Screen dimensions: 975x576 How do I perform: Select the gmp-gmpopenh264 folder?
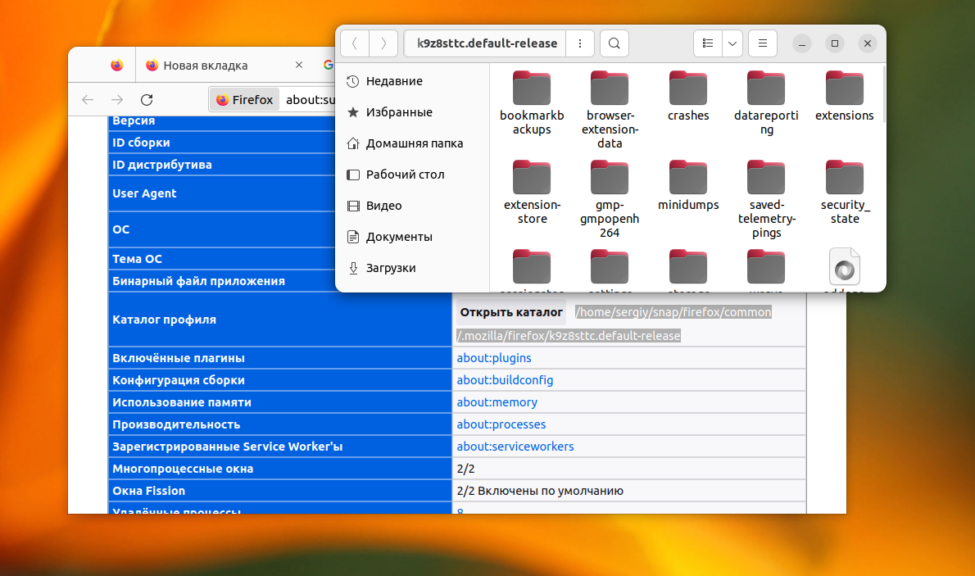[610, 200]
